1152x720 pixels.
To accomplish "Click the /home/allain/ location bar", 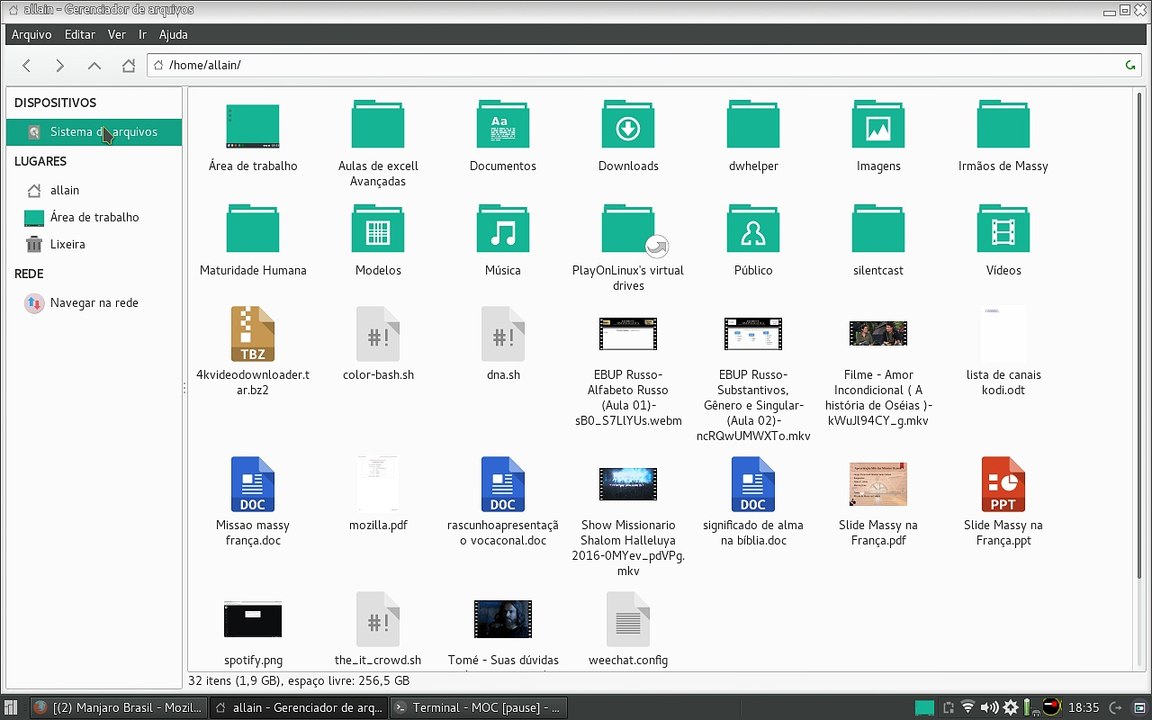I will coord(644,65).
